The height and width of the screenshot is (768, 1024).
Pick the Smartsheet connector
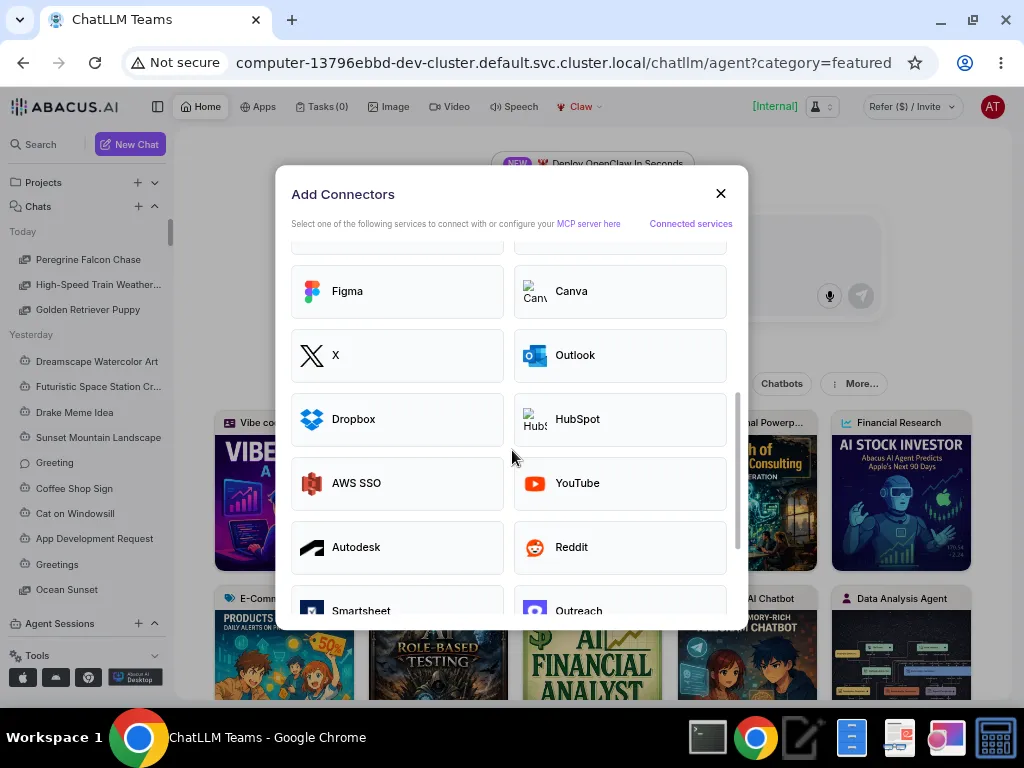coord(397,600)
